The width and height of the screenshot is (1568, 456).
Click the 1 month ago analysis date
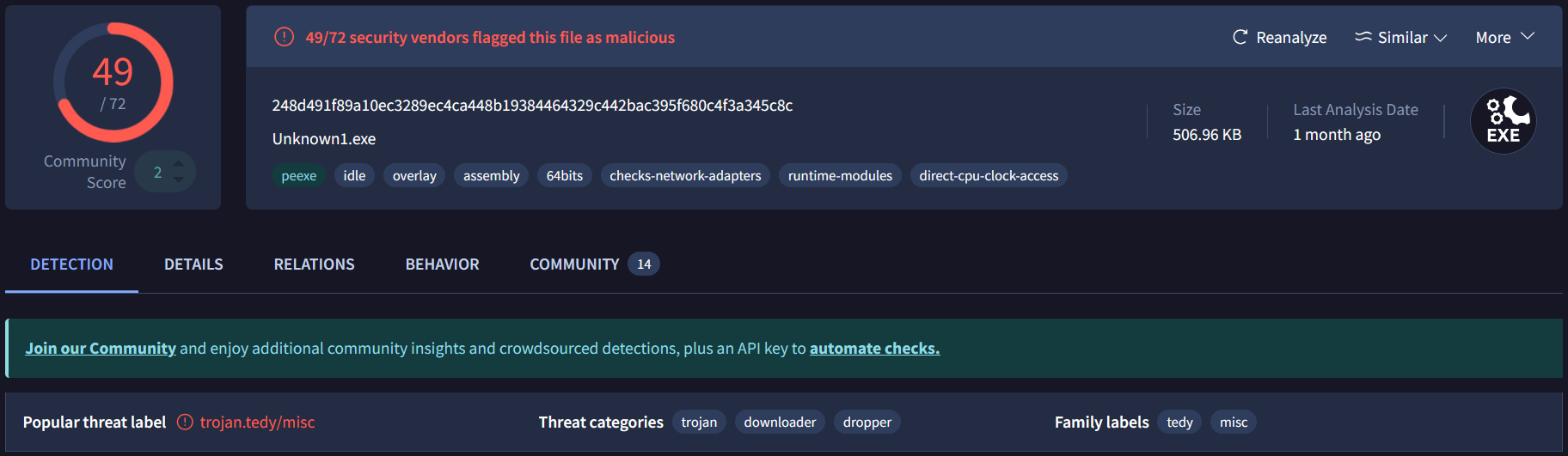tap(1337, 135)
